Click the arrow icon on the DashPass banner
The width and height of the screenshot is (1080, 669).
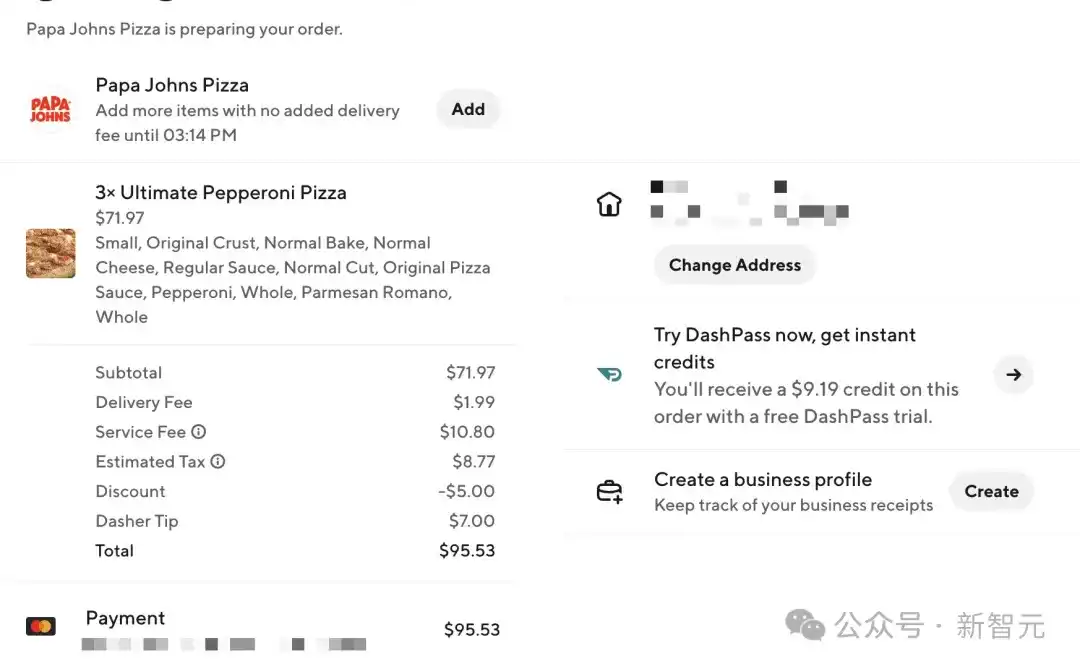(1013, 374)
